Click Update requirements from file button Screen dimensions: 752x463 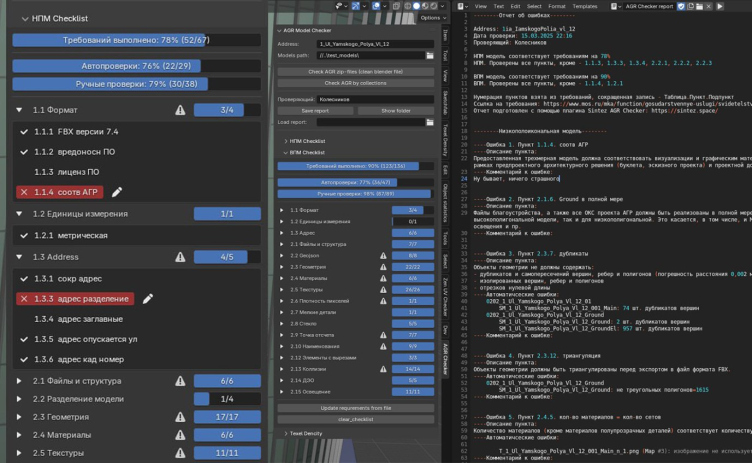pyautogui.click(x=356, y=408)
